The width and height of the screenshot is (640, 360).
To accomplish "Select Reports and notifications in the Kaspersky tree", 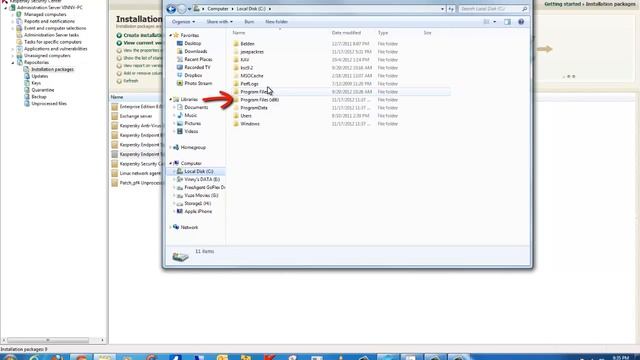I will (49, 21).
